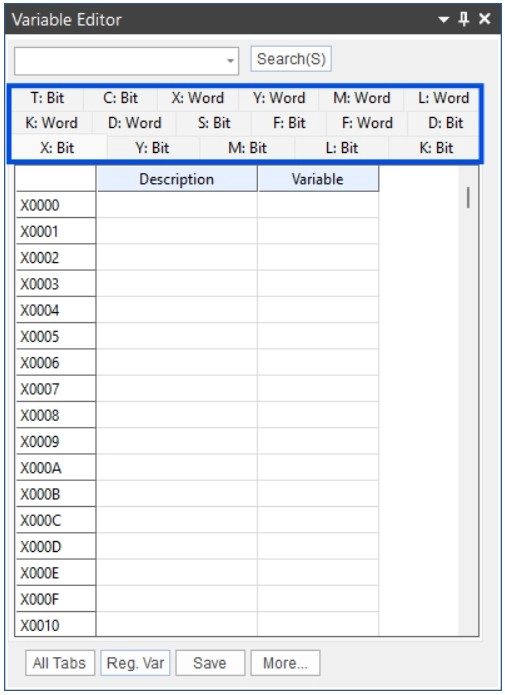The image size is (505, 695).
Task: Select row header X0005
Action: click(56, 336)
